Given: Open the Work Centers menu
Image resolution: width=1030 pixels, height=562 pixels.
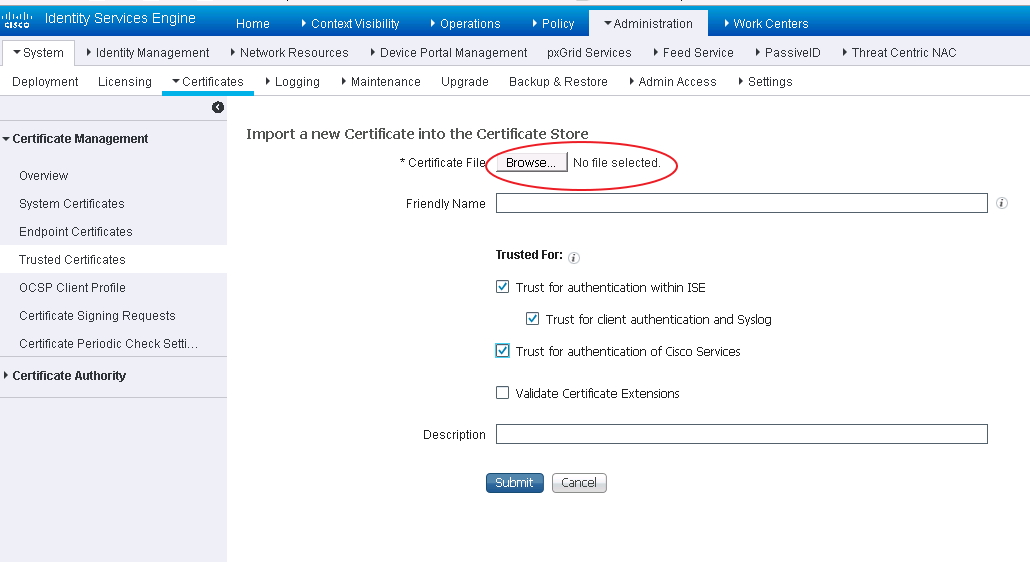Looking at the screenshot, I should (766, 24).
